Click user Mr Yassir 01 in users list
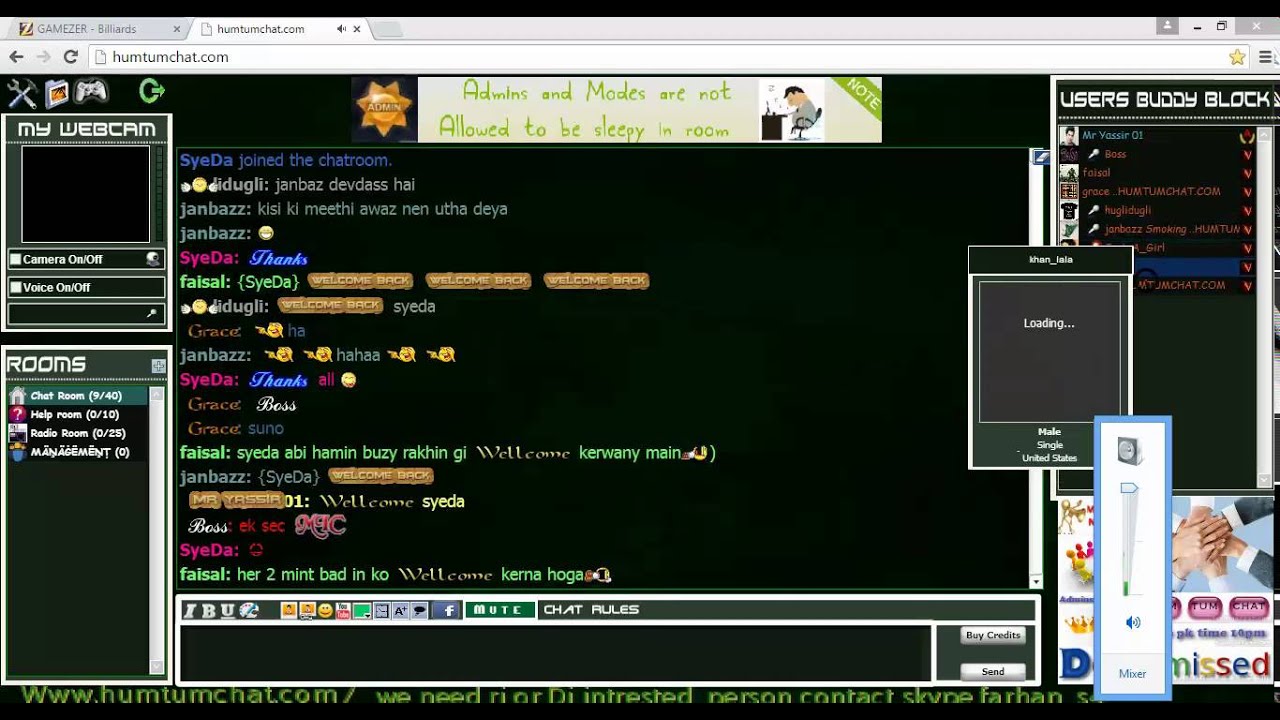 tap(1112, 136)
